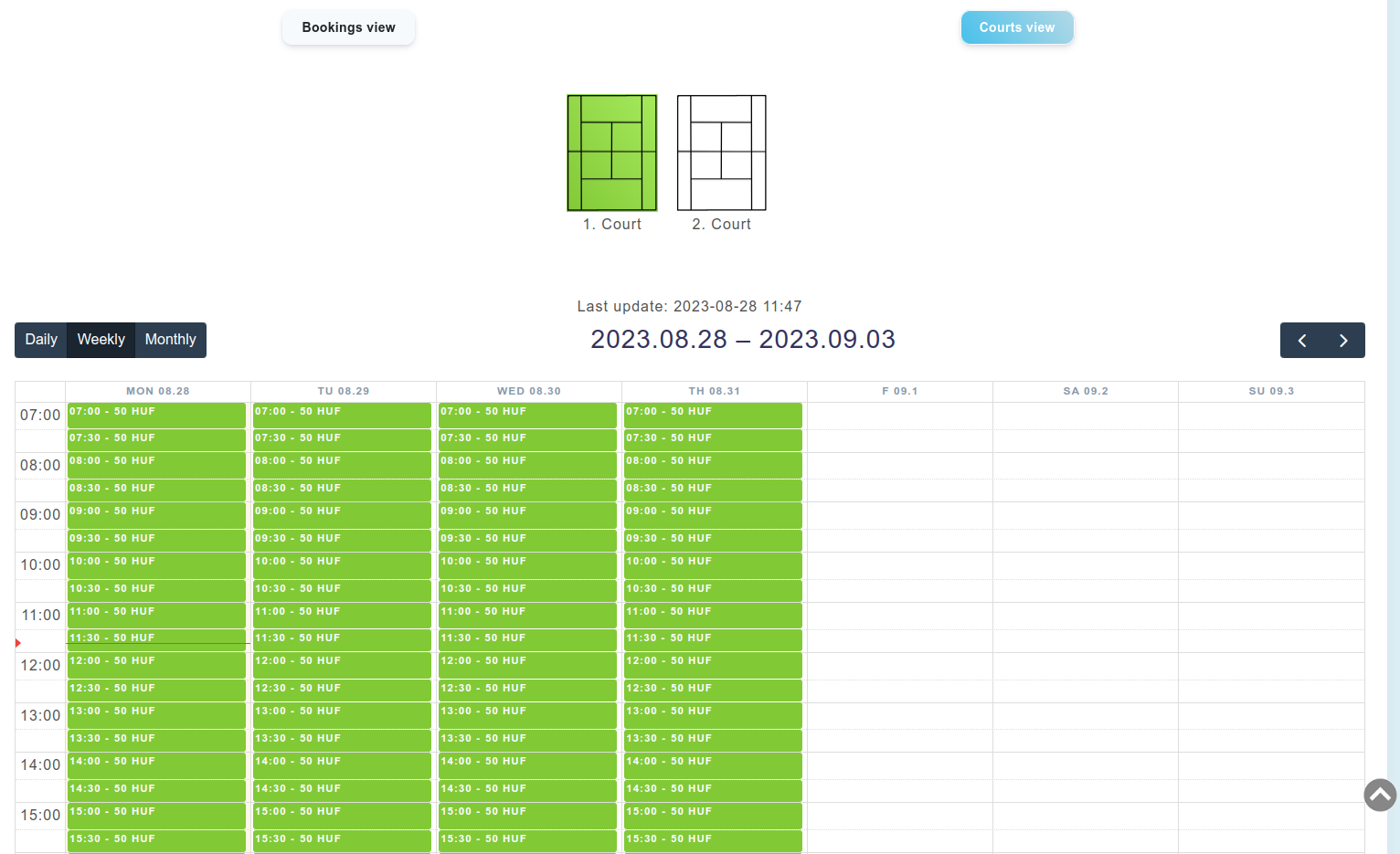This screenshot has width=1400, height=854.
Task: Switch to Bookings view
Action: tap(348, 27)
